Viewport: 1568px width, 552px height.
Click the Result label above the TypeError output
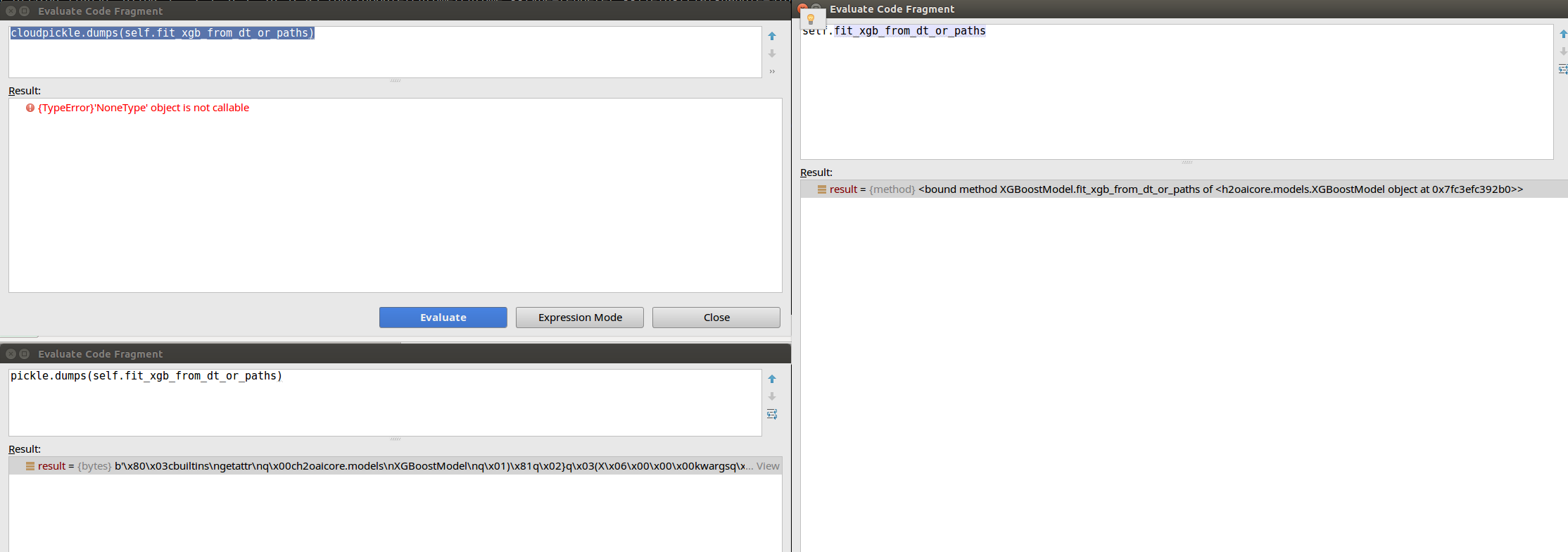click(x=25, y=91)
